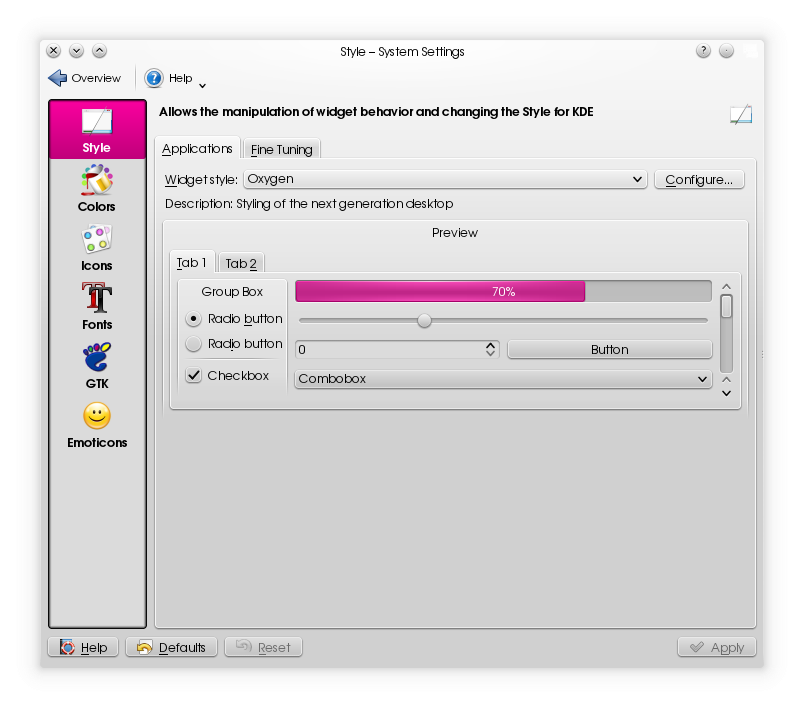Click the Description text line
The width and height of the screenshot is (804, 708).
pos(309,204)
